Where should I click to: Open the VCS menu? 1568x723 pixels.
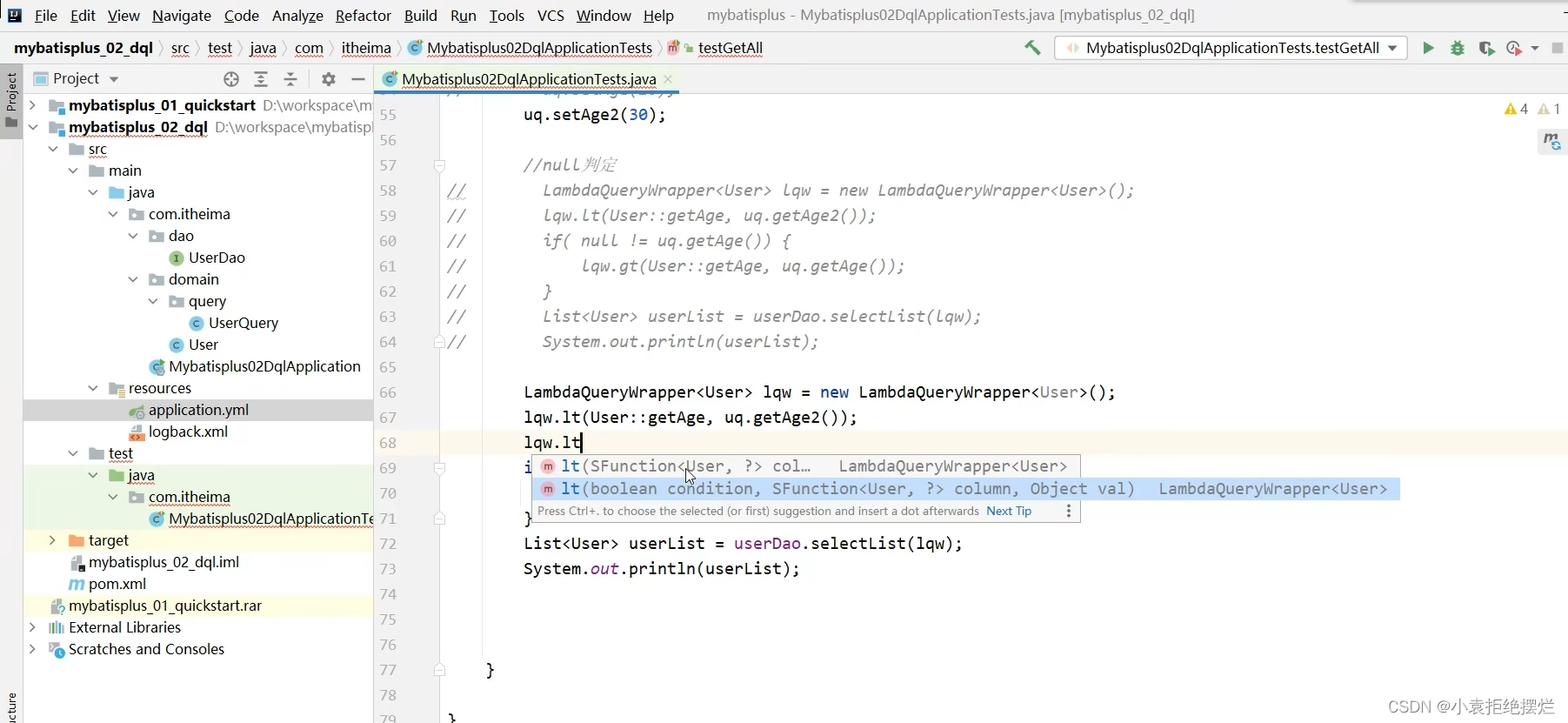(550, 16)
